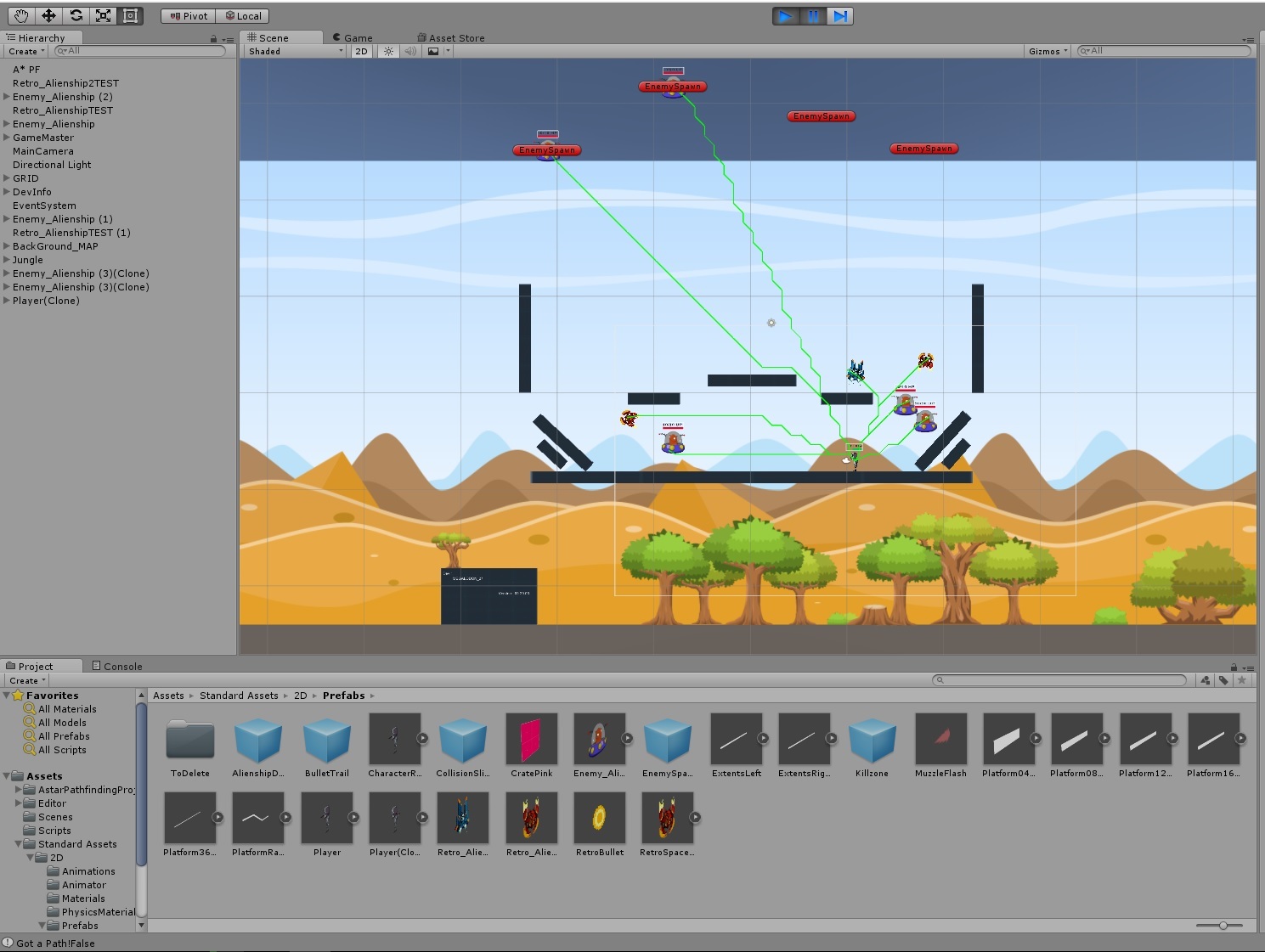Open the Shaded draw mode dropdown
The width and height of the screenshot is (1265, 952).
coord(296,51)
